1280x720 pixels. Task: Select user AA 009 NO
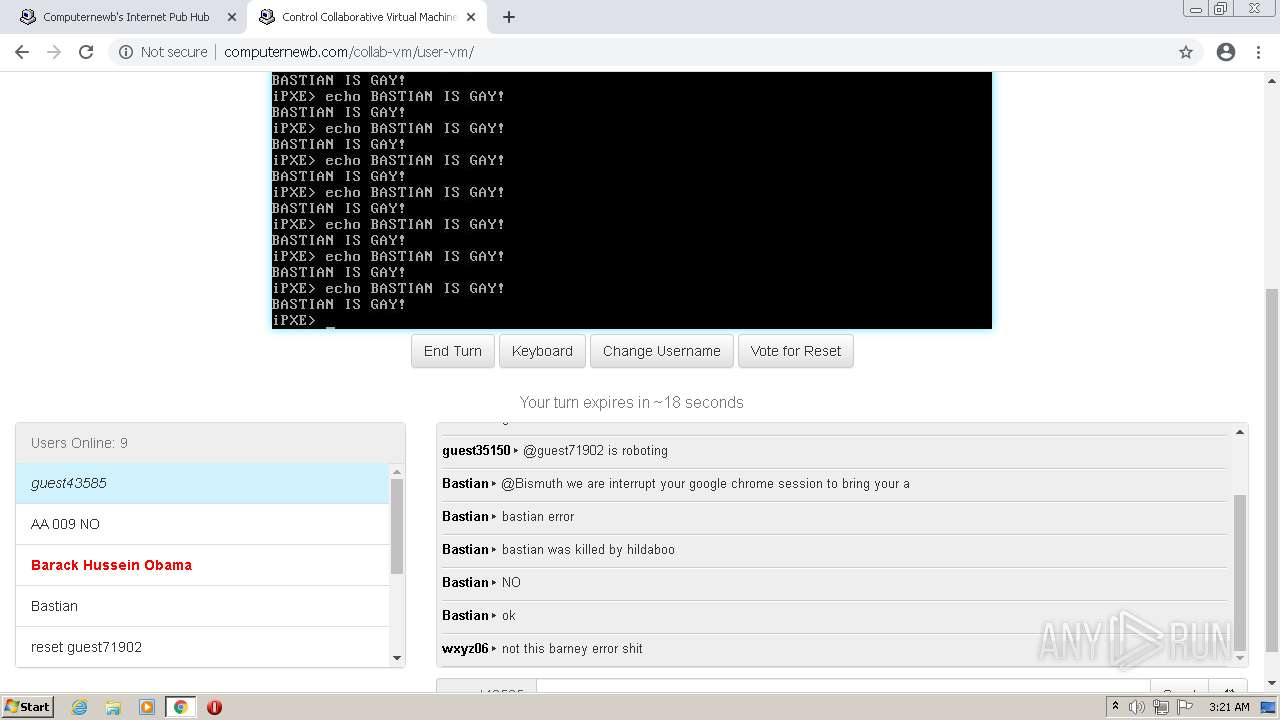pos(202,524)
